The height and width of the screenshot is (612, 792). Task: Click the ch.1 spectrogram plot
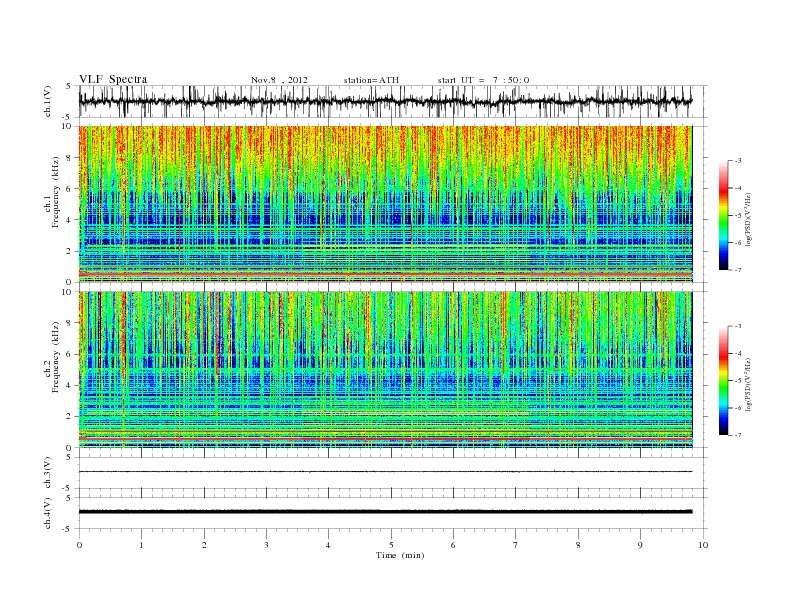point(385,204)
